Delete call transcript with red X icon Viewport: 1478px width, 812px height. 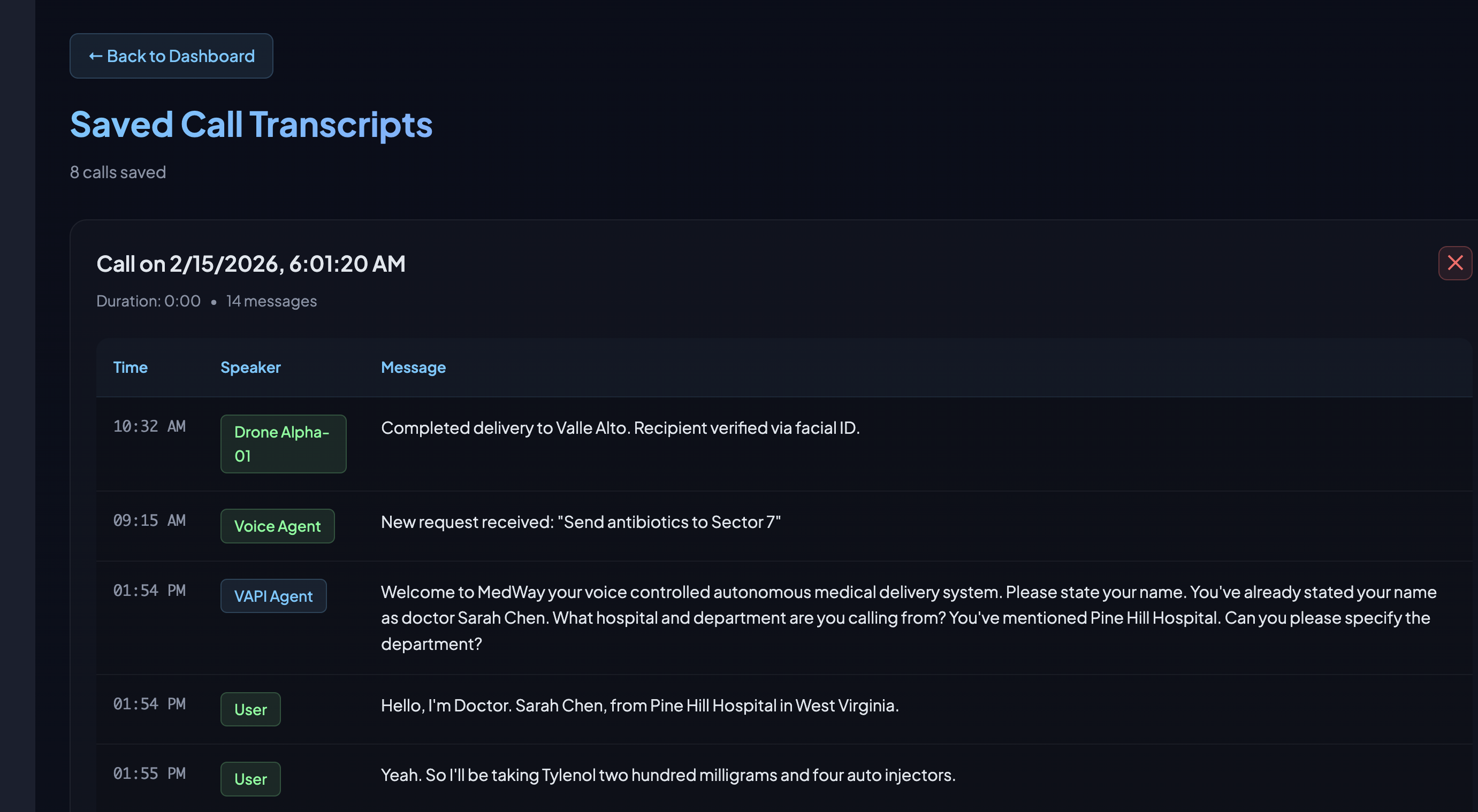(1454, 263)
